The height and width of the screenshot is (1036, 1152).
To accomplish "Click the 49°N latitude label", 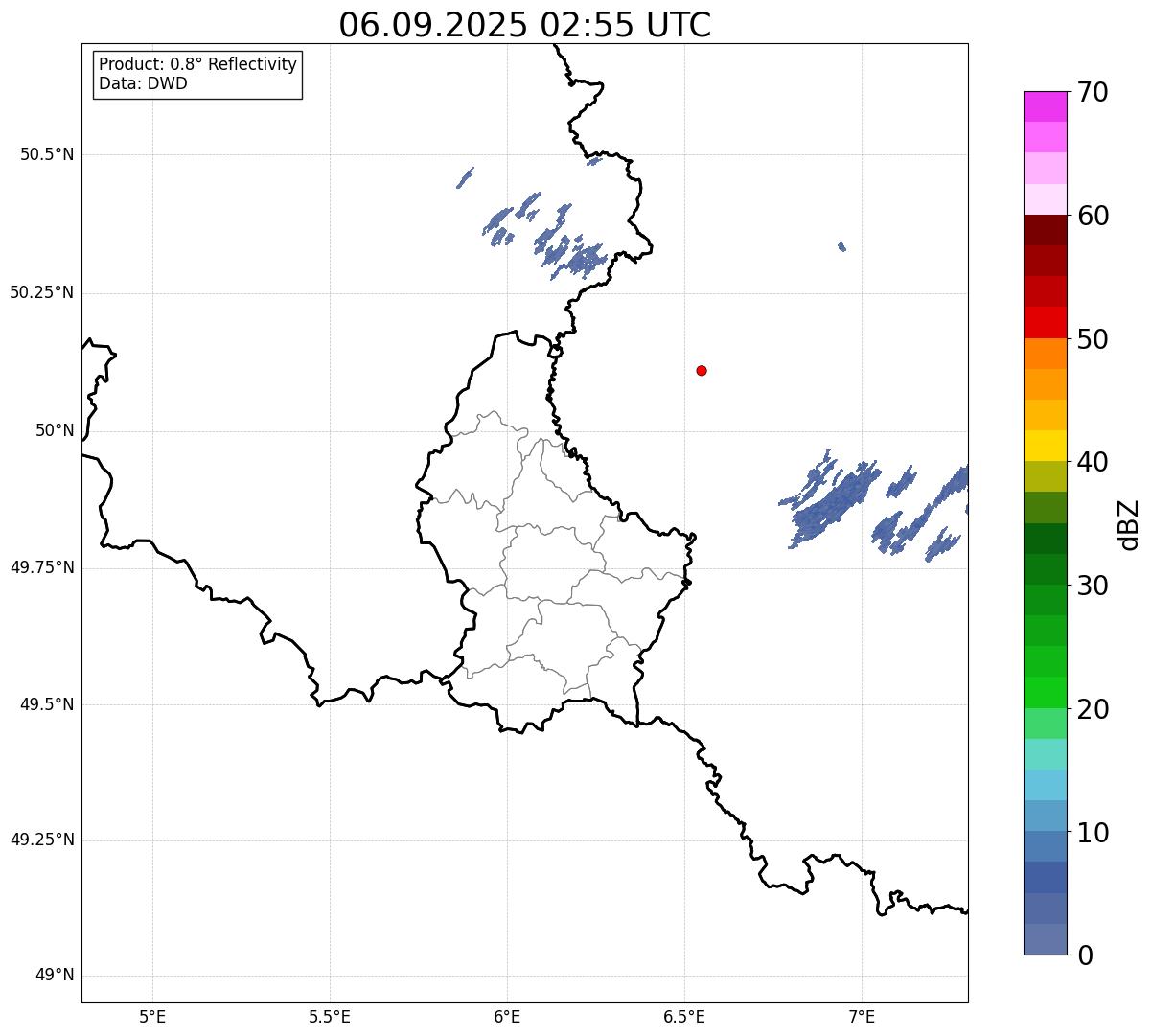I will pyautogui.click(x=56, y=976).
